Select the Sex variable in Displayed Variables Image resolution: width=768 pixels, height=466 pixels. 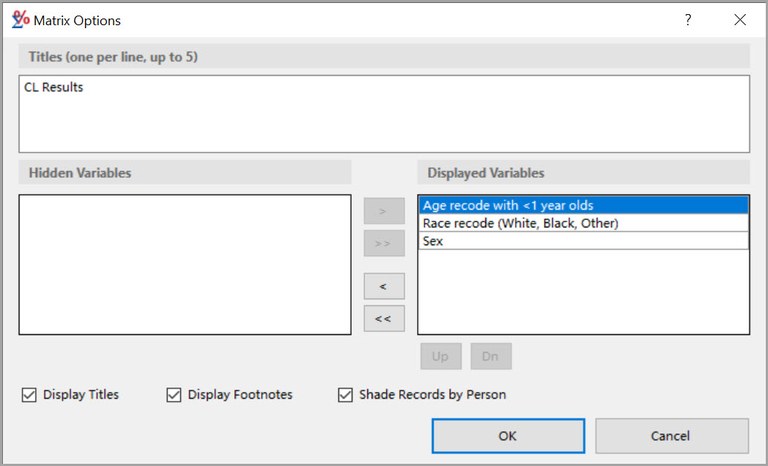tap(583, 241)
